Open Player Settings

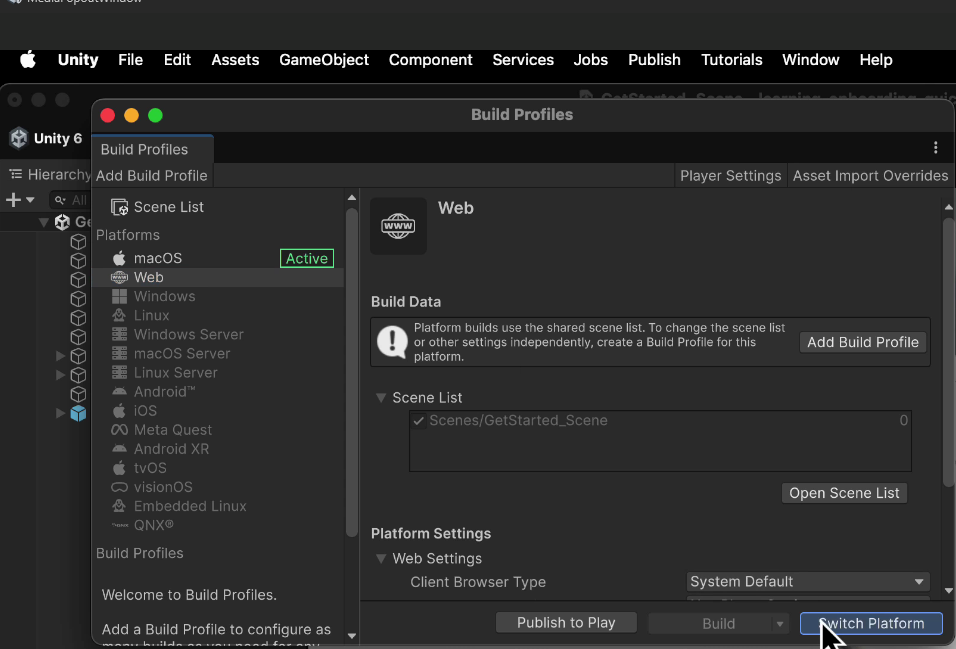(x=730, y=176)
